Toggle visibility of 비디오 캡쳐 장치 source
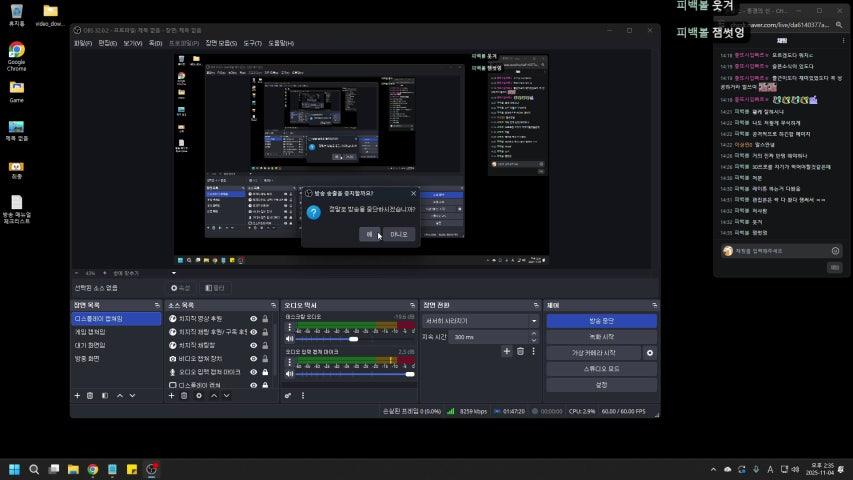The height and width of the screenshot is (480, 853). 253,358
